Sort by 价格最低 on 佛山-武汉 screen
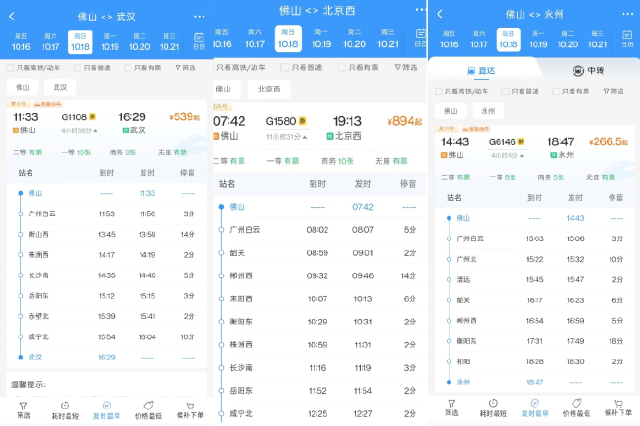The image size is (640, 426). [x=149, y=410]
